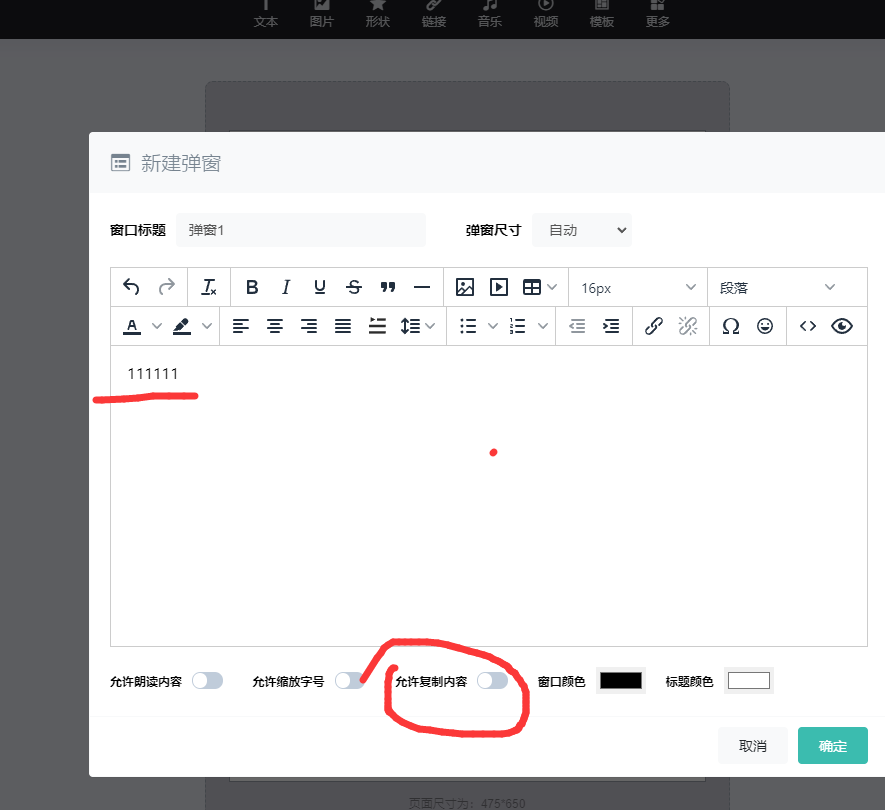Center-align the paragraph text
The width and height of the screenshot is (885, 810).
pos(274,326)
